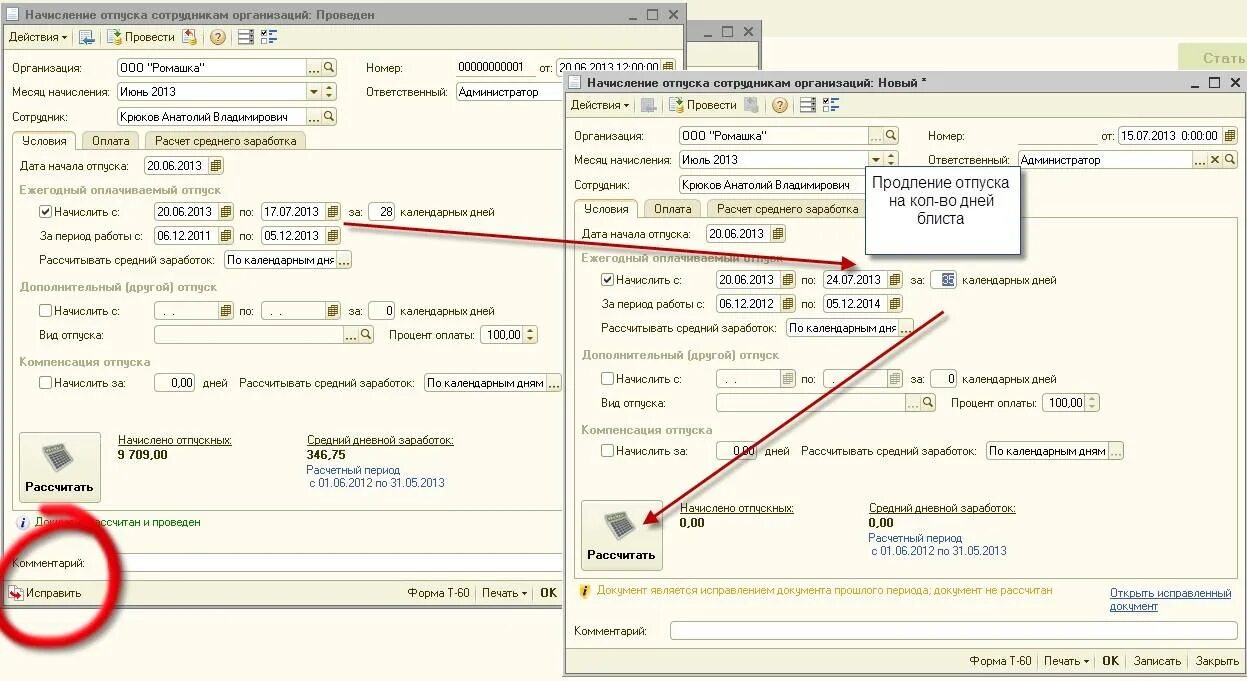Open calendar next to 24.07.2013 end date
The image size is (1247, 681).
pos(894,280)
